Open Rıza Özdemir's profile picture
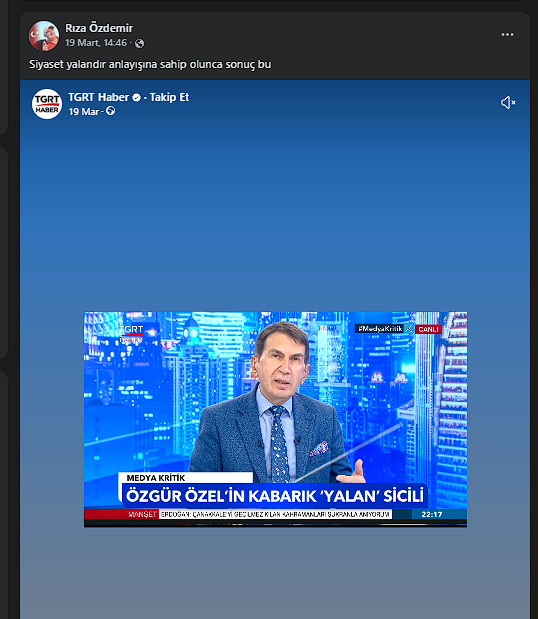 [44, 36]
